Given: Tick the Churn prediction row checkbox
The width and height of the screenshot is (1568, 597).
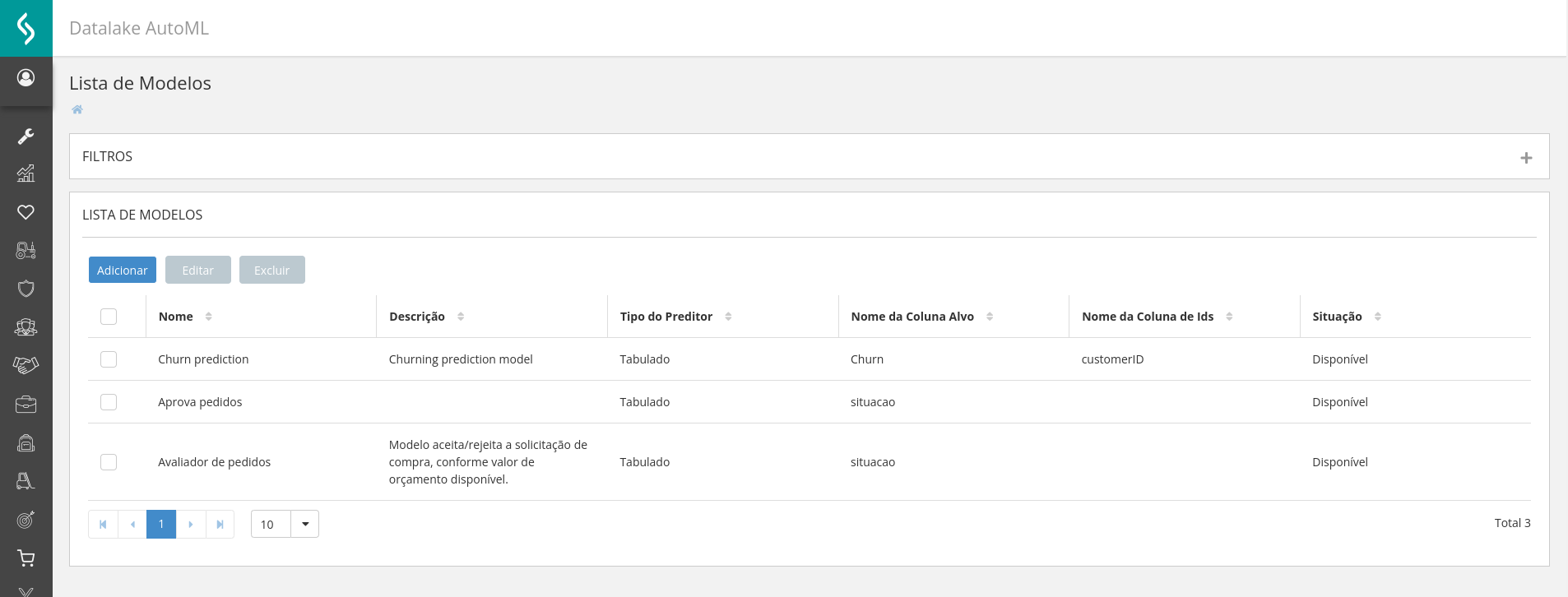Looking at the screenshot, I should click(109, 359).
